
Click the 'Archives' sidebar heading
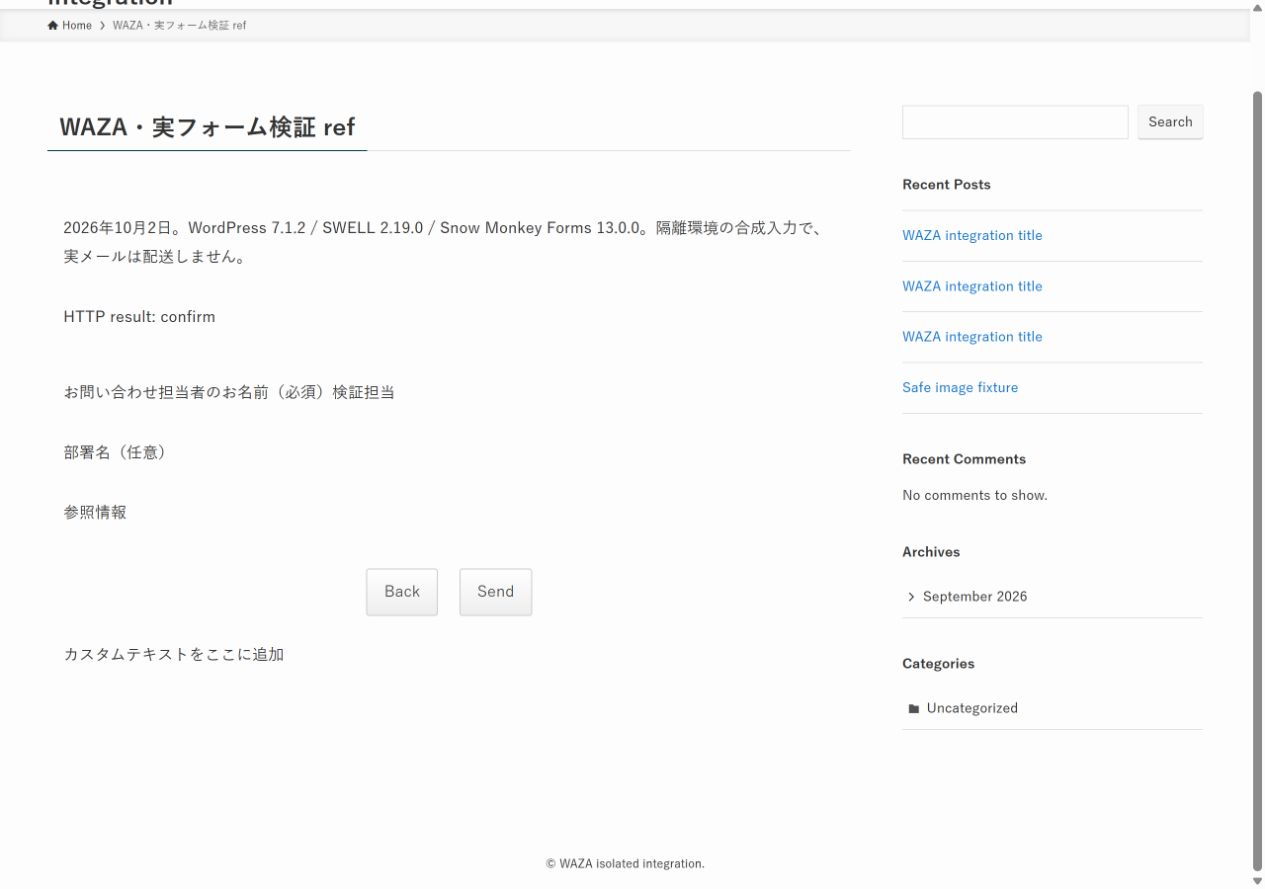click(x=931, y=552)
